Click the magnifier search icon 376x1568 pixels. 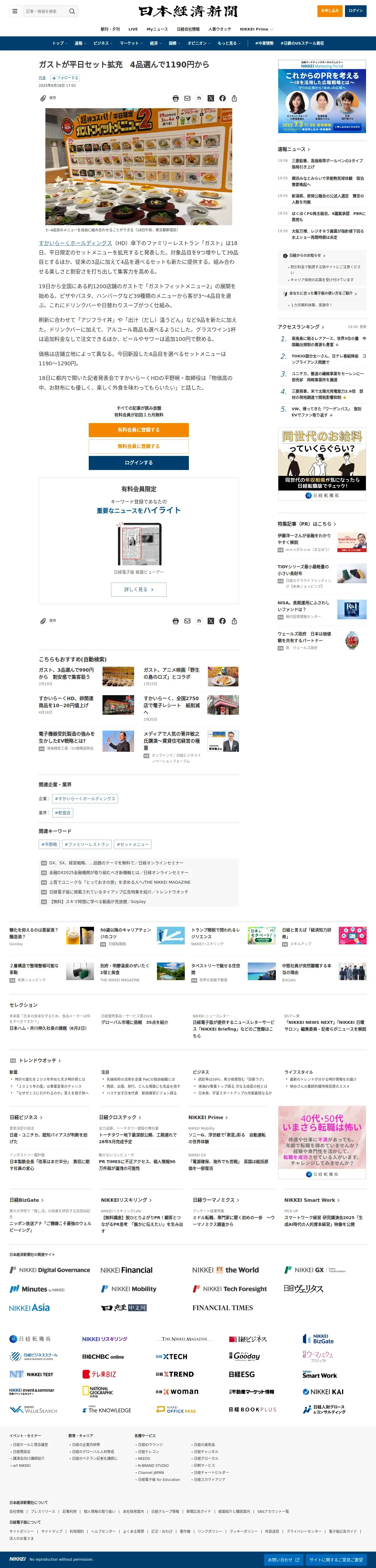pyautogui.click(x=72, y=11)
